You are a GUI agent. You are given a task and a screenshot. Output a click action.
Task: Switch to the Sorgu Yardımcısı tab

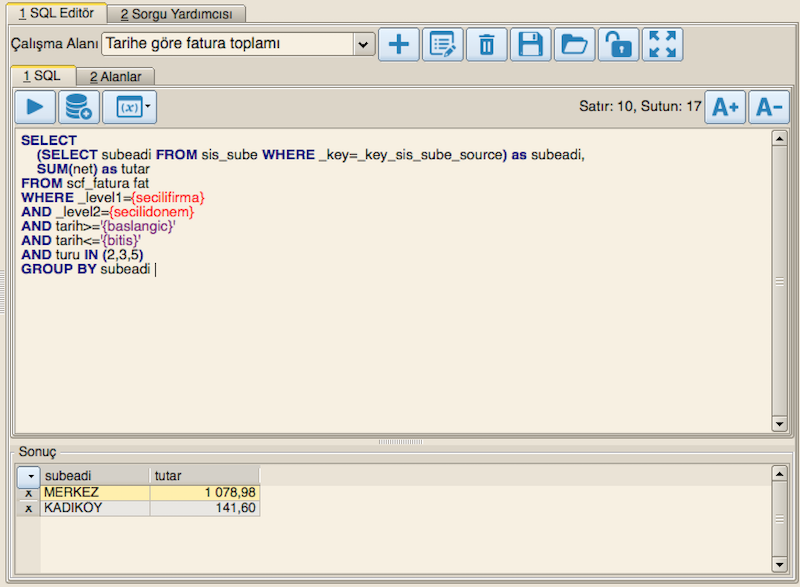click(176, 14)
